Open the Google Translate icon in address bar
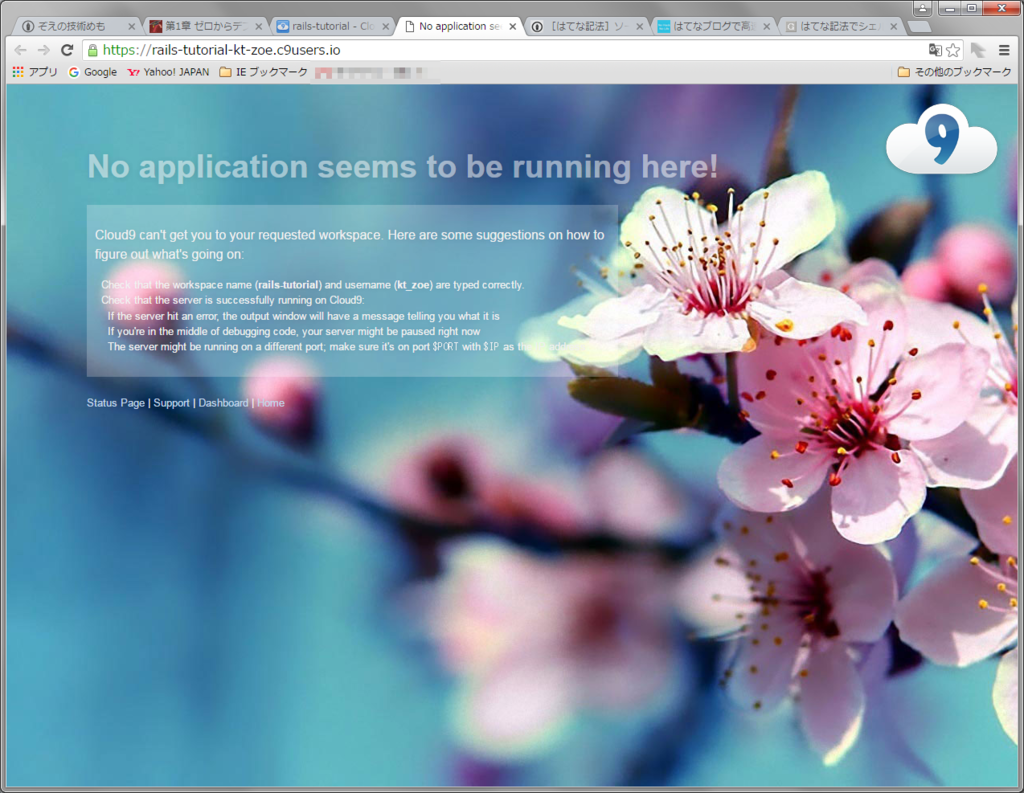This screenshot has height=793, width=1024. point(935,50)
